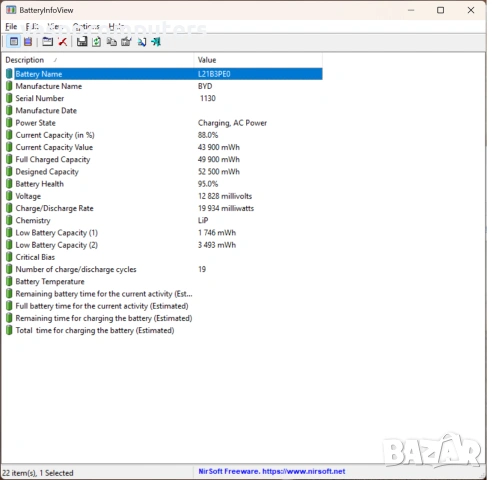Select the Number of charge/discharge cycles row
The height and width of the screenshot is (480, 493).
click(x=164, y=269)
